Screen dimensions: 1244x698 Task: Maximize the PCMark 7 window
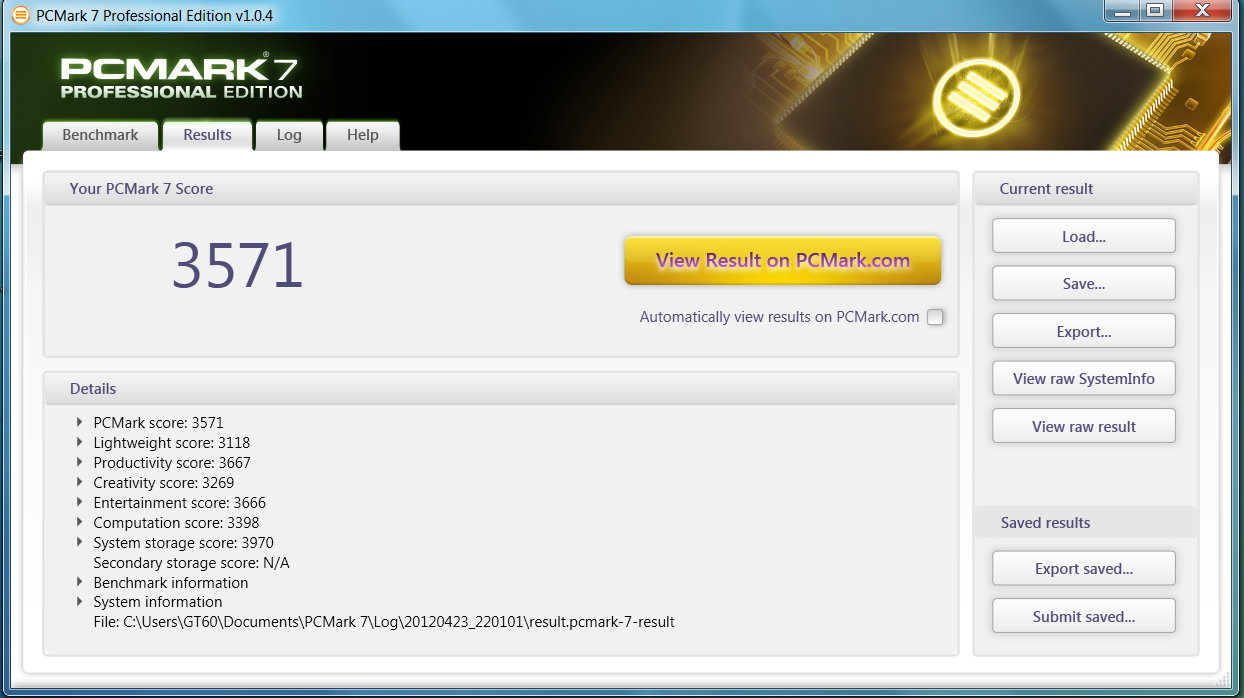tap(1155, 10)
